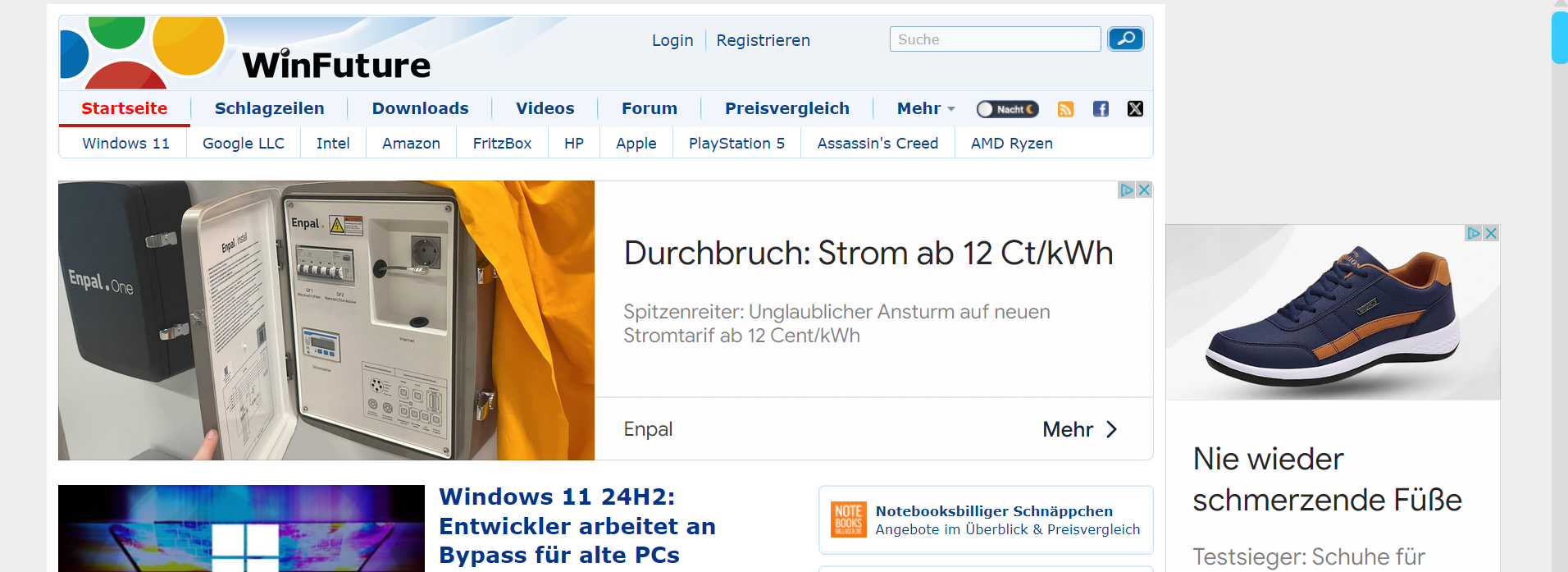Click Testsieger: Schuhe für ad text
The image size is (1568, 572).
[x=1309, y=556]
